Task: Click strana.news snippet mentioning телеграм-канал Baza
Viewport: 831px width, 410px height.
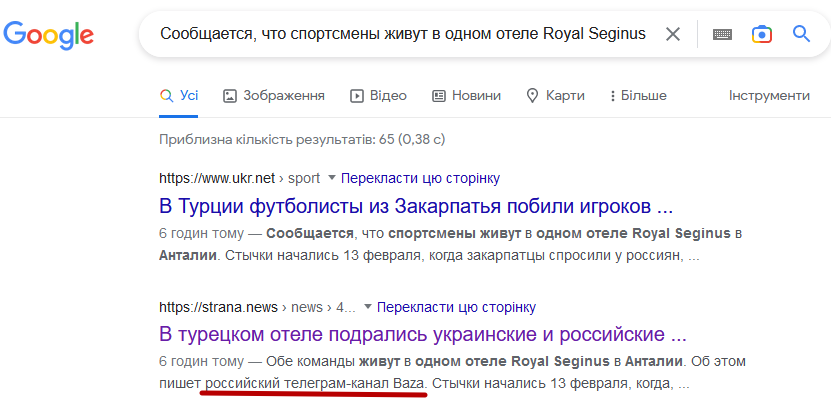Action: (x=453, y=373)
